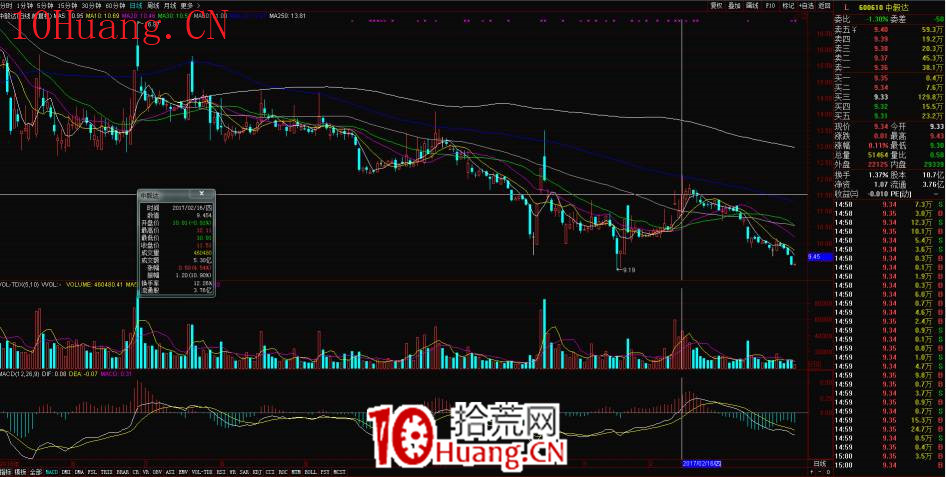Click the 15:00 final trade row

pos(889,465)
